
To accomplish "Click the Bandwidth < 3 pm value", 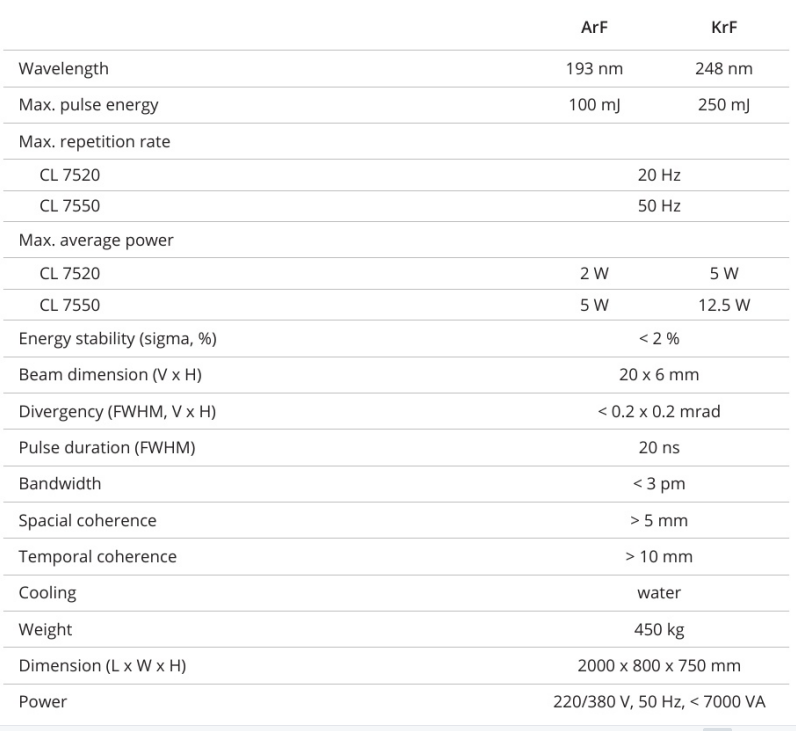I will (x=659, y=483).
